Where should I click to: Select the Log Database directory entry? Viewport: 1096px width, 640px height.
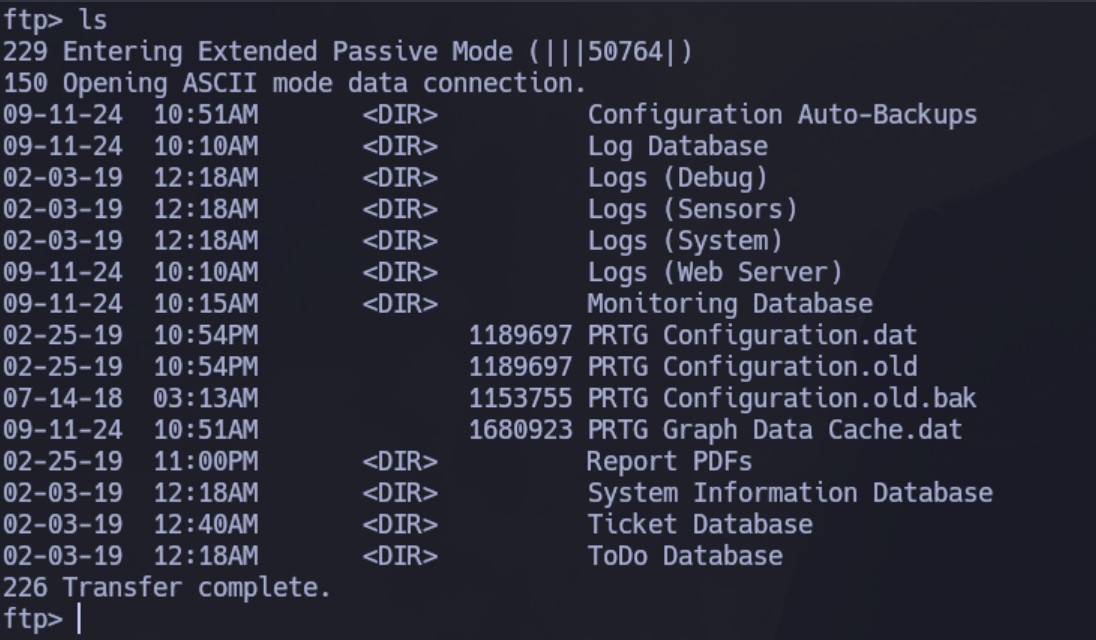[x=677, y=147]
